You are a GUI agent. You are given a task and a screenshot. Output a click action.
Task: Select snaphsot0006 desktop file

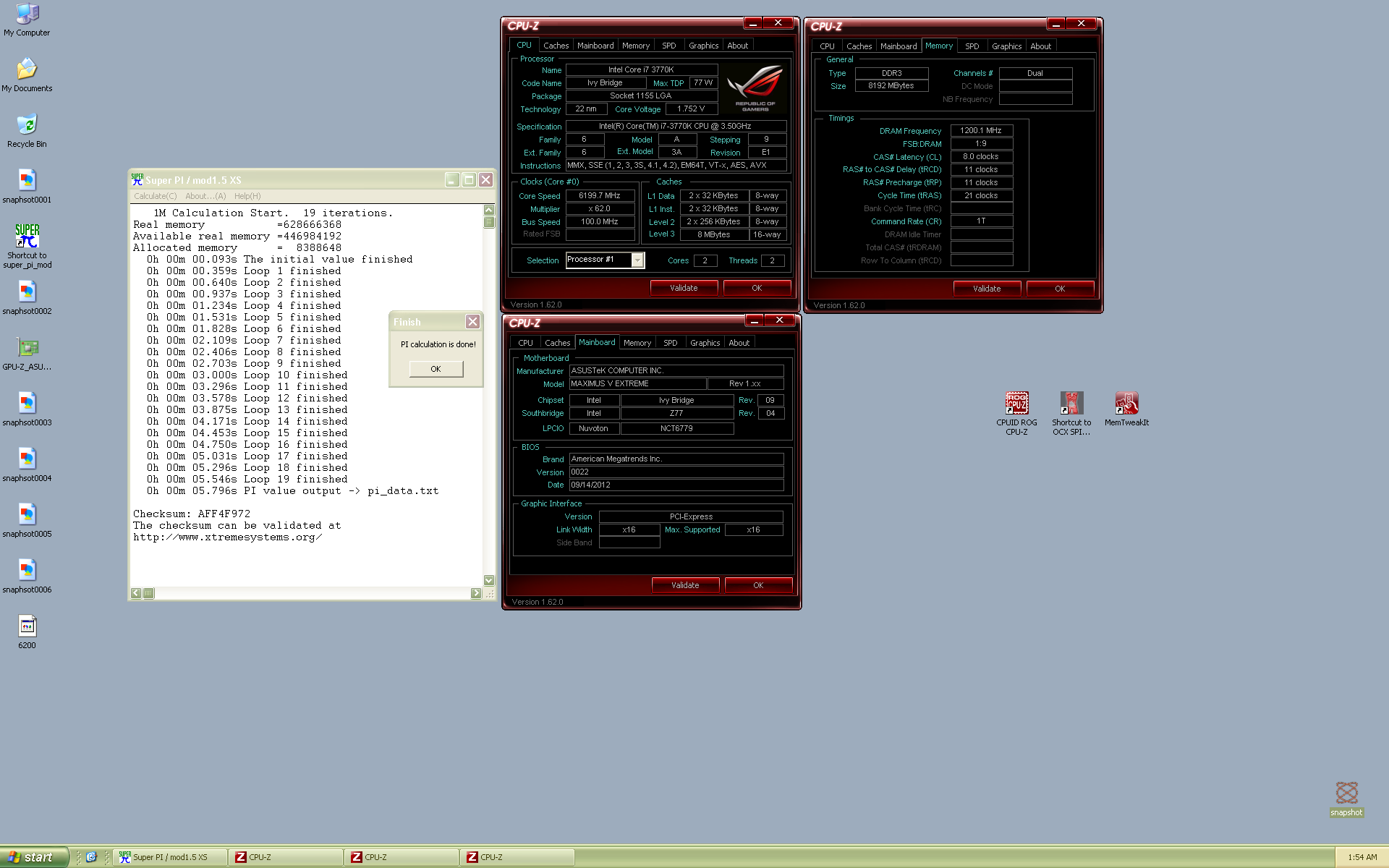27,576
